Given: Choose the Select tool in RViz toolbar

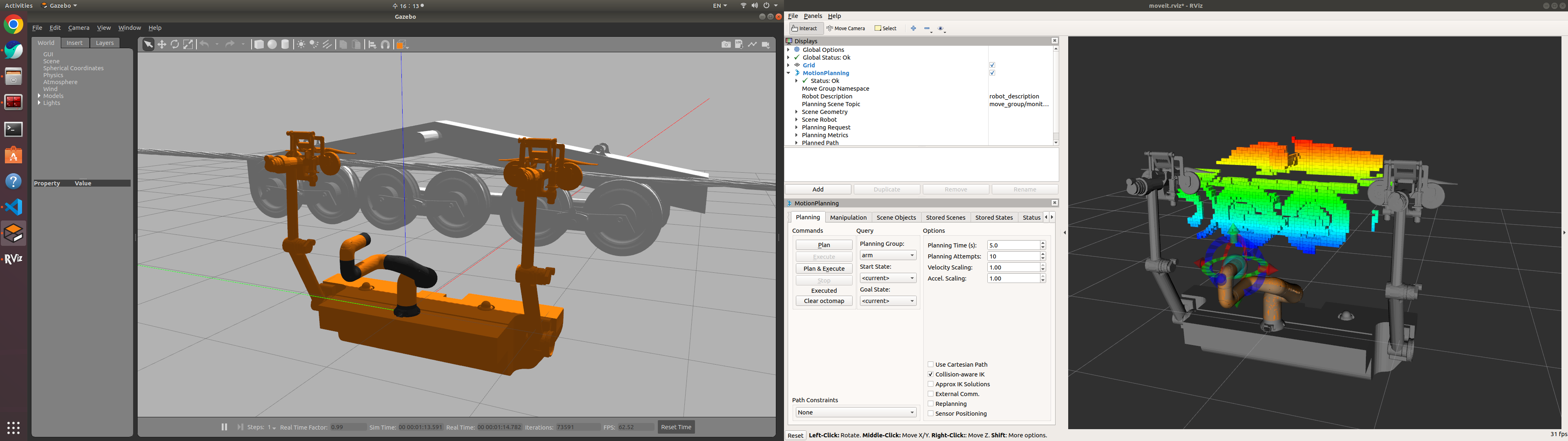Looking at the screenshot, I should tap(886, 28).
